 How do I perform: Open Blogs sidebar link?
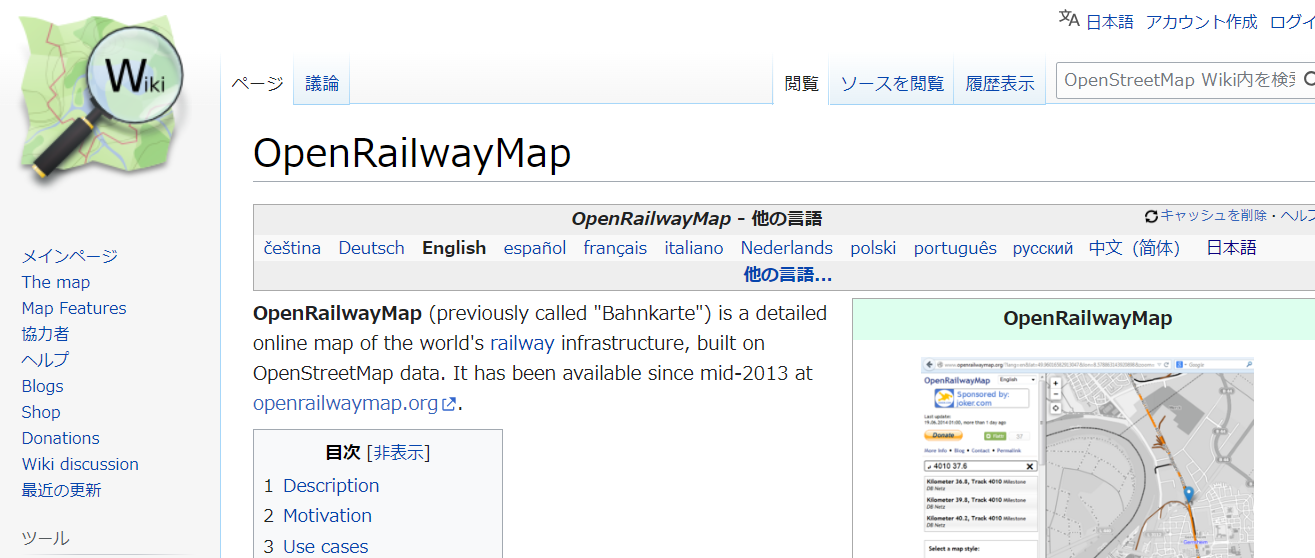click(43, 386)
